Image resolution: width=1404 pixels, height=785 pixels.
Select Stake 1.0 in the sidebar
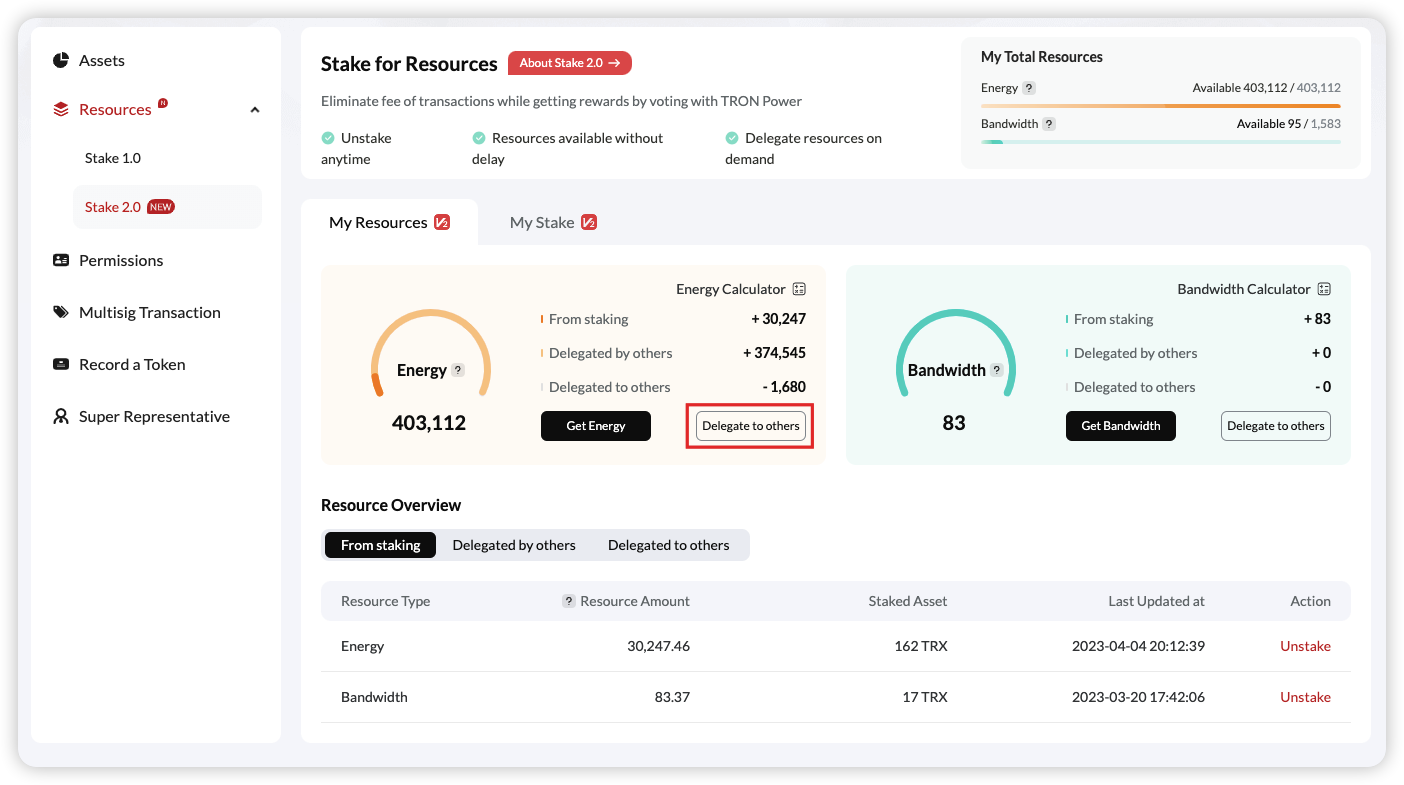point(113,158)
